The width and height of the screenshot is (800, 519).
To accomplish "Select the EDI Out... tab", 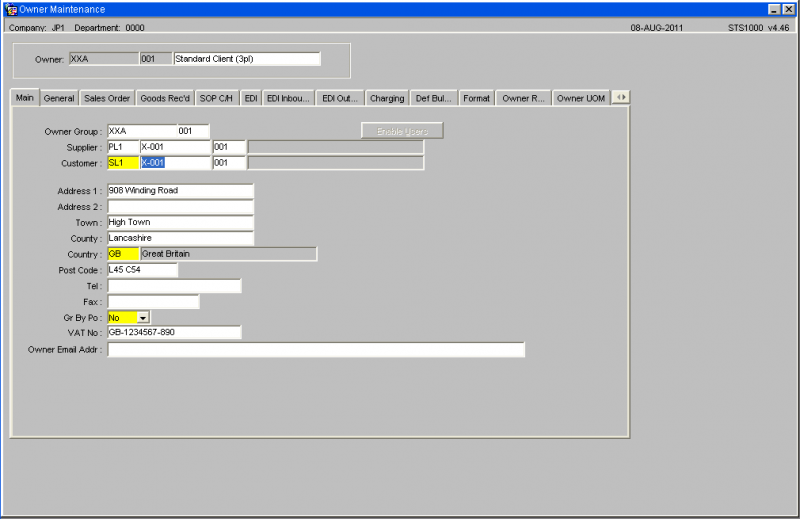I will coord(340,98).
